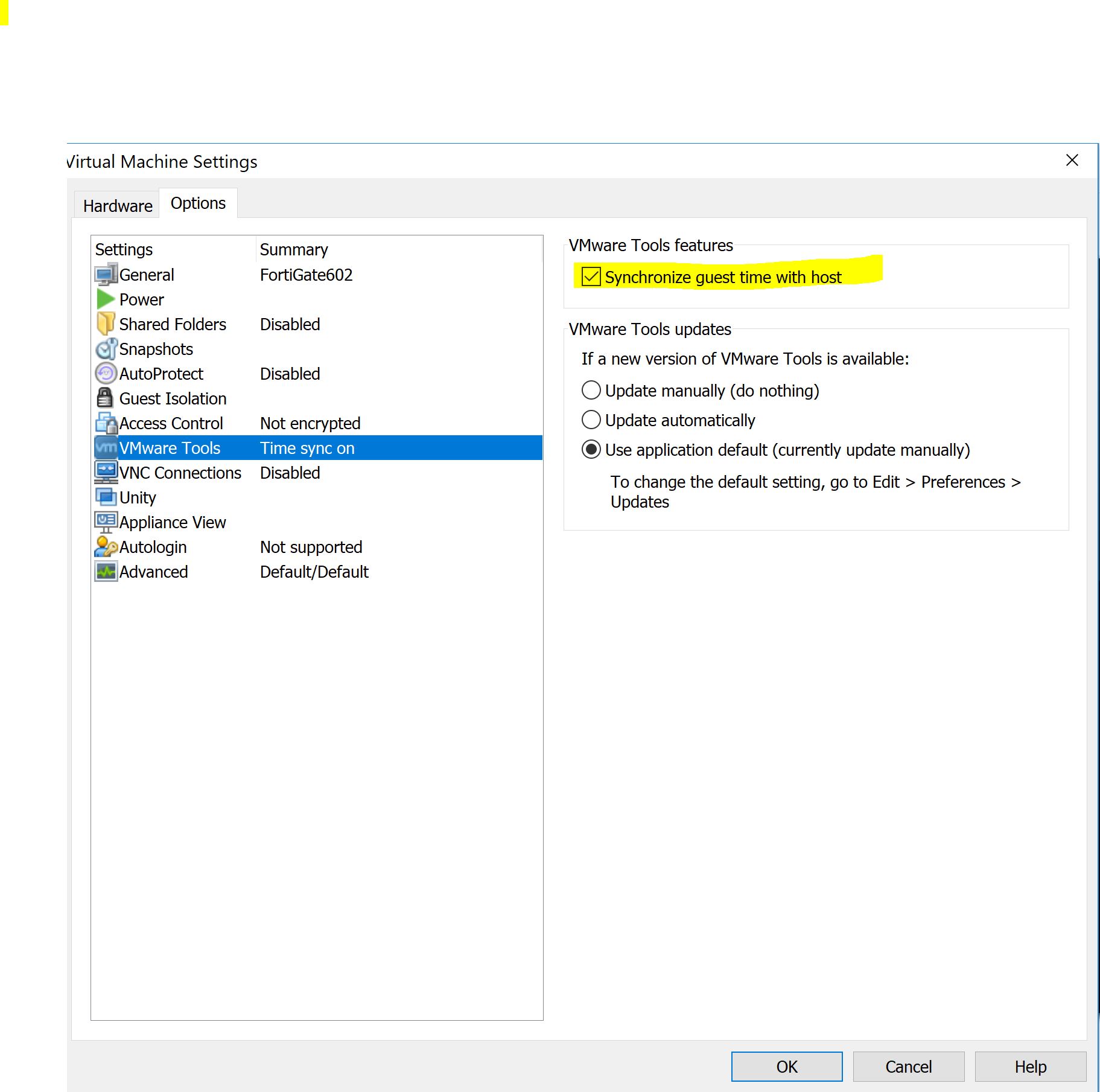Click the Snapshots camera icon
The width and height of the screenshot is (1100, 1092).
pyautogui.click(x=106, y=349)
